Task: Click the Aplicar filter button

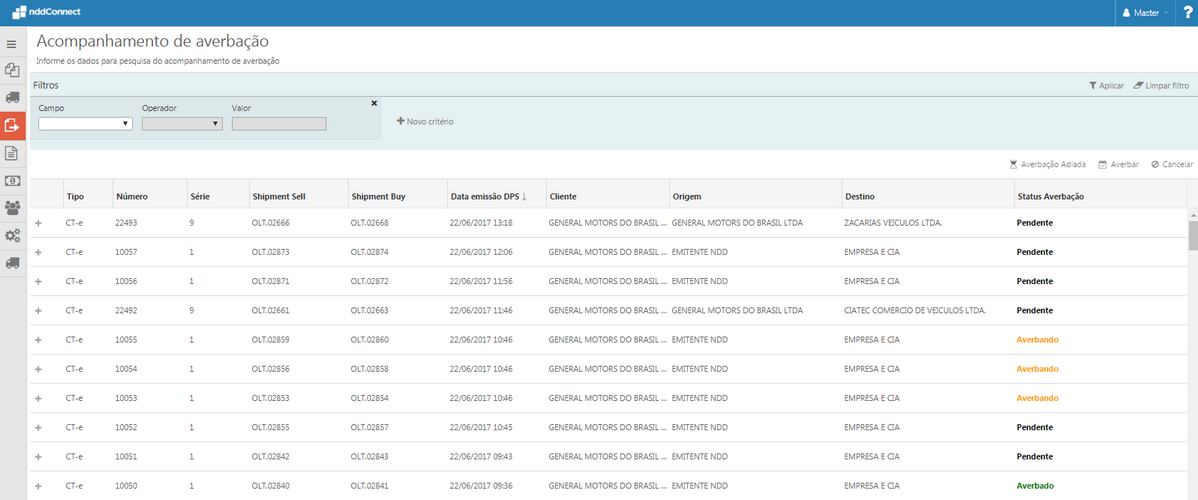Action: [x=1106, y=86]
